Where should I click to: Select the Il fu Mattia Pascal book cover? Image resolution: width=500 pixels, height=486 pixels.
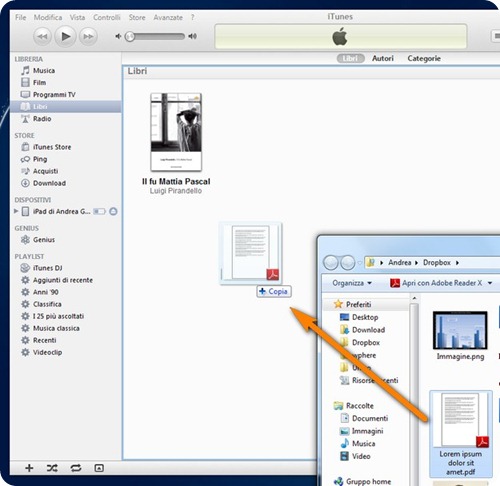176,132
